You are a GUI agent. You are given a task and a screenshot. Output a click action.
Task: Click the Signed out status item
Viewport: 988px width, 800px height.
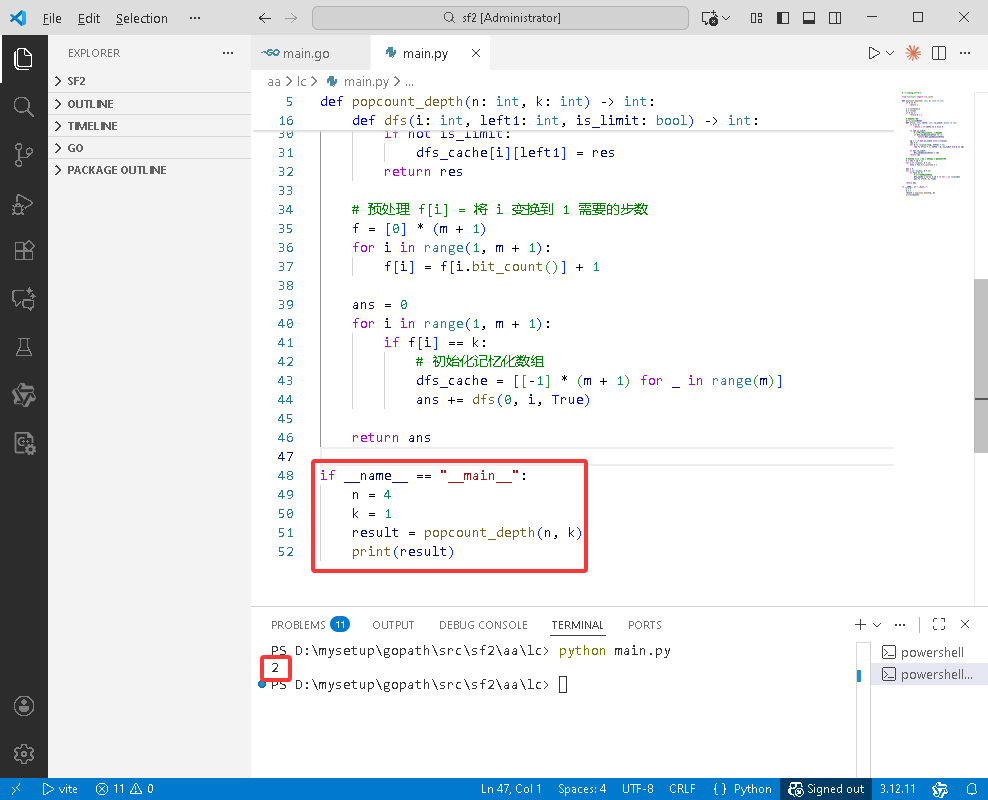pos(826,789)
